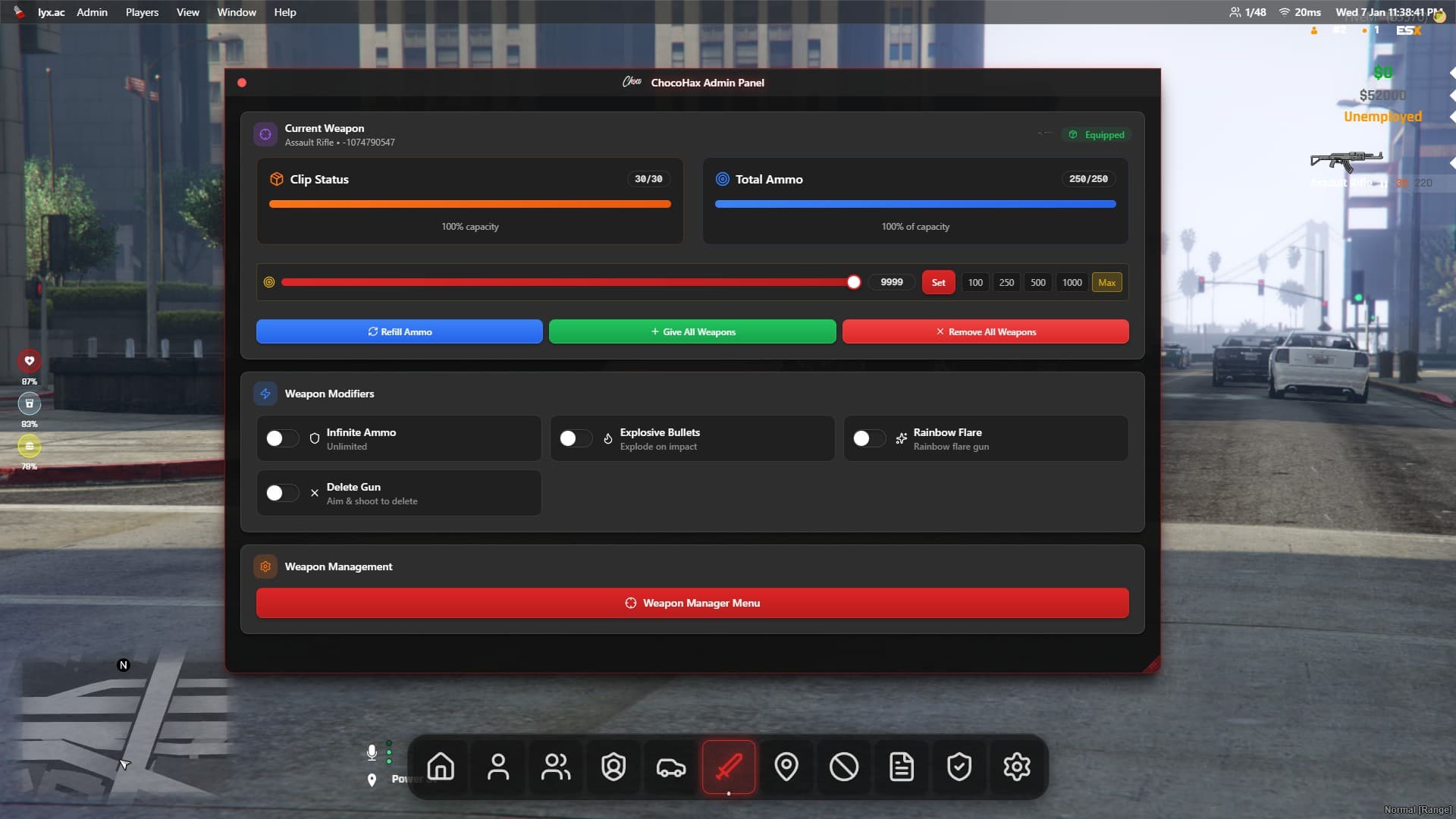The height and width of the screenshot is (819, 1456).
Task: Open the players group dock icon
Action: [556, 767]
